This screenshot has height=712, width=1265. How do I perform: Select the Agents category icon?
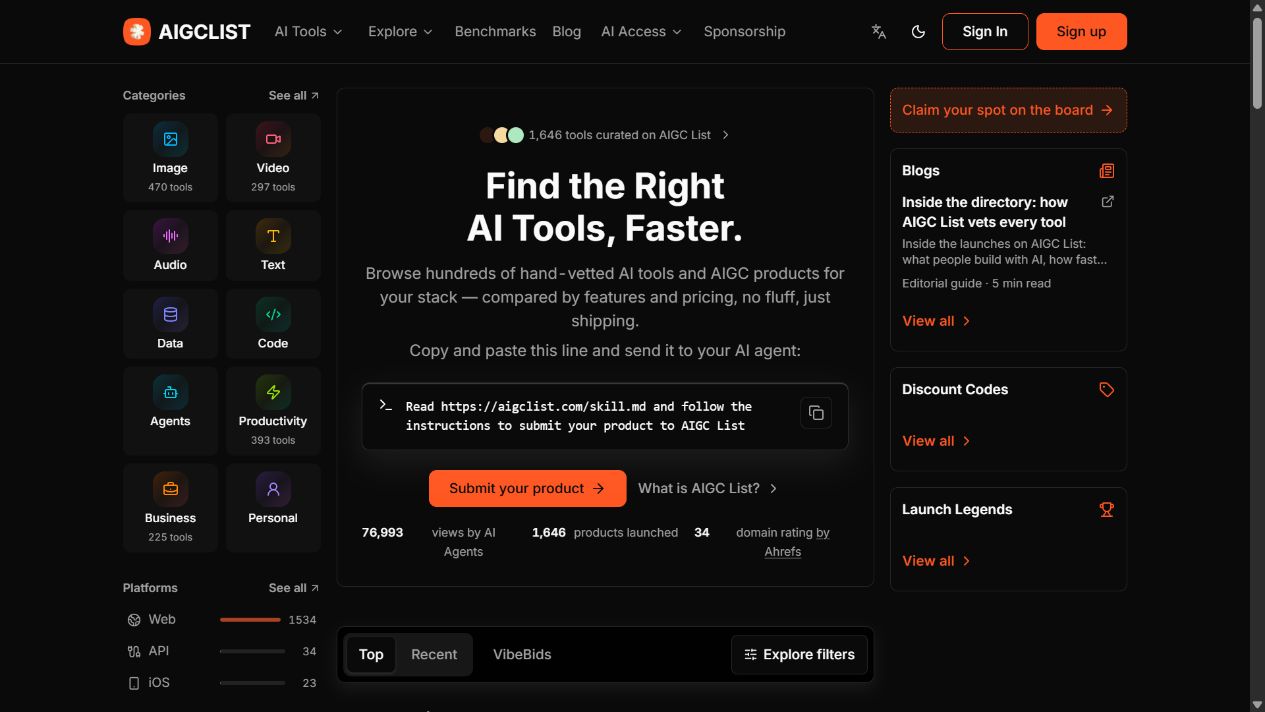170,392
